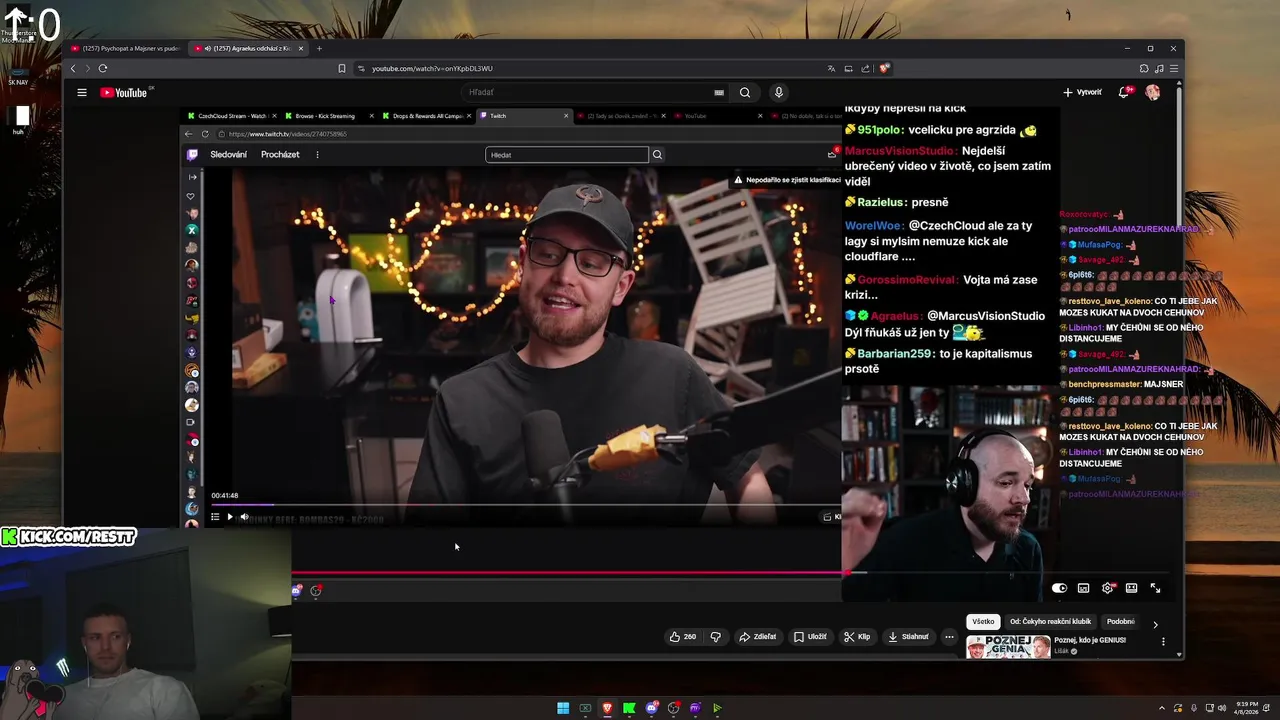Viewport: 1280px width, 720px height.
Task: Expand filter chips with right chevron
Action: coord(1155,624)
